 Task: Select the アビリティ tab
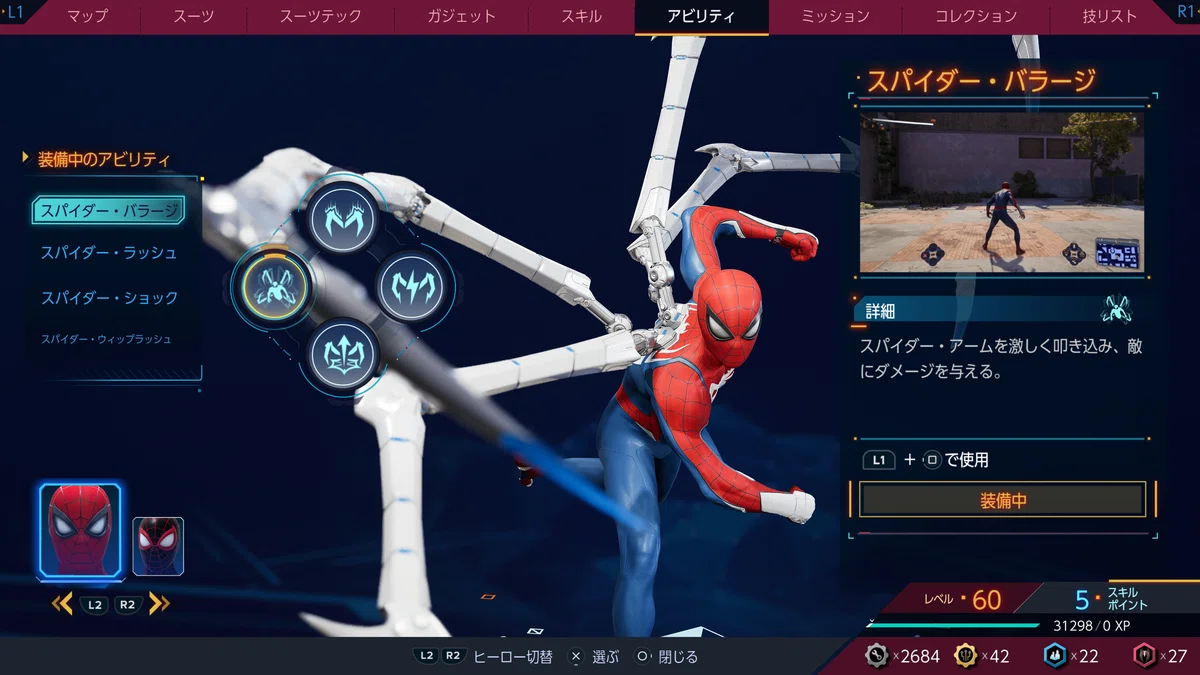pos(701,17)
